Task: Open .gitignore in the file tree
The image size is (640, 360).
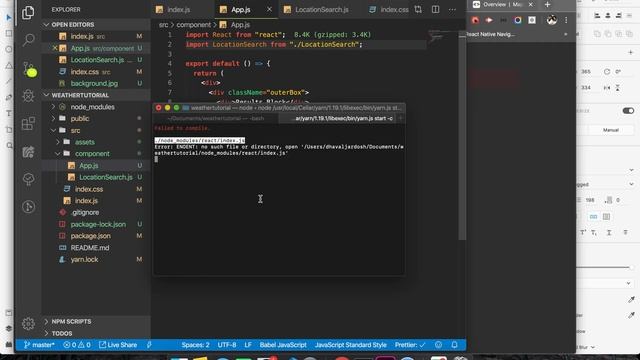Action: click(x=96, y=213)
